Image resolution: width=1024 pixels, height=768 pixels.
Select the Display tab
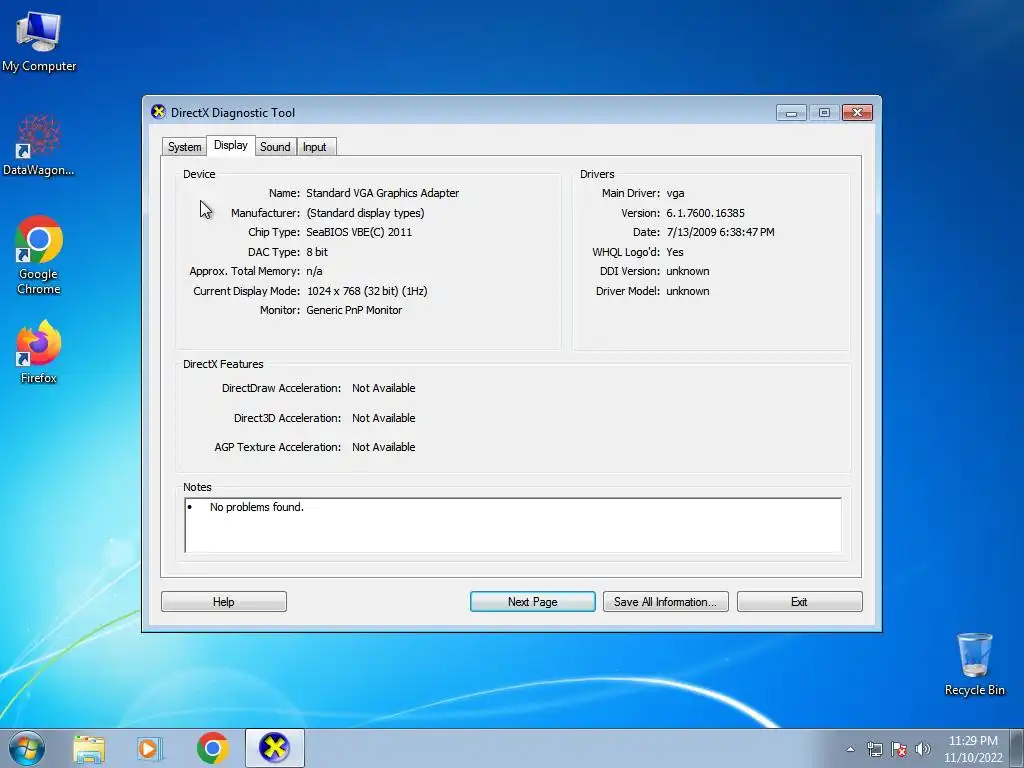click(x=231, y=145)
